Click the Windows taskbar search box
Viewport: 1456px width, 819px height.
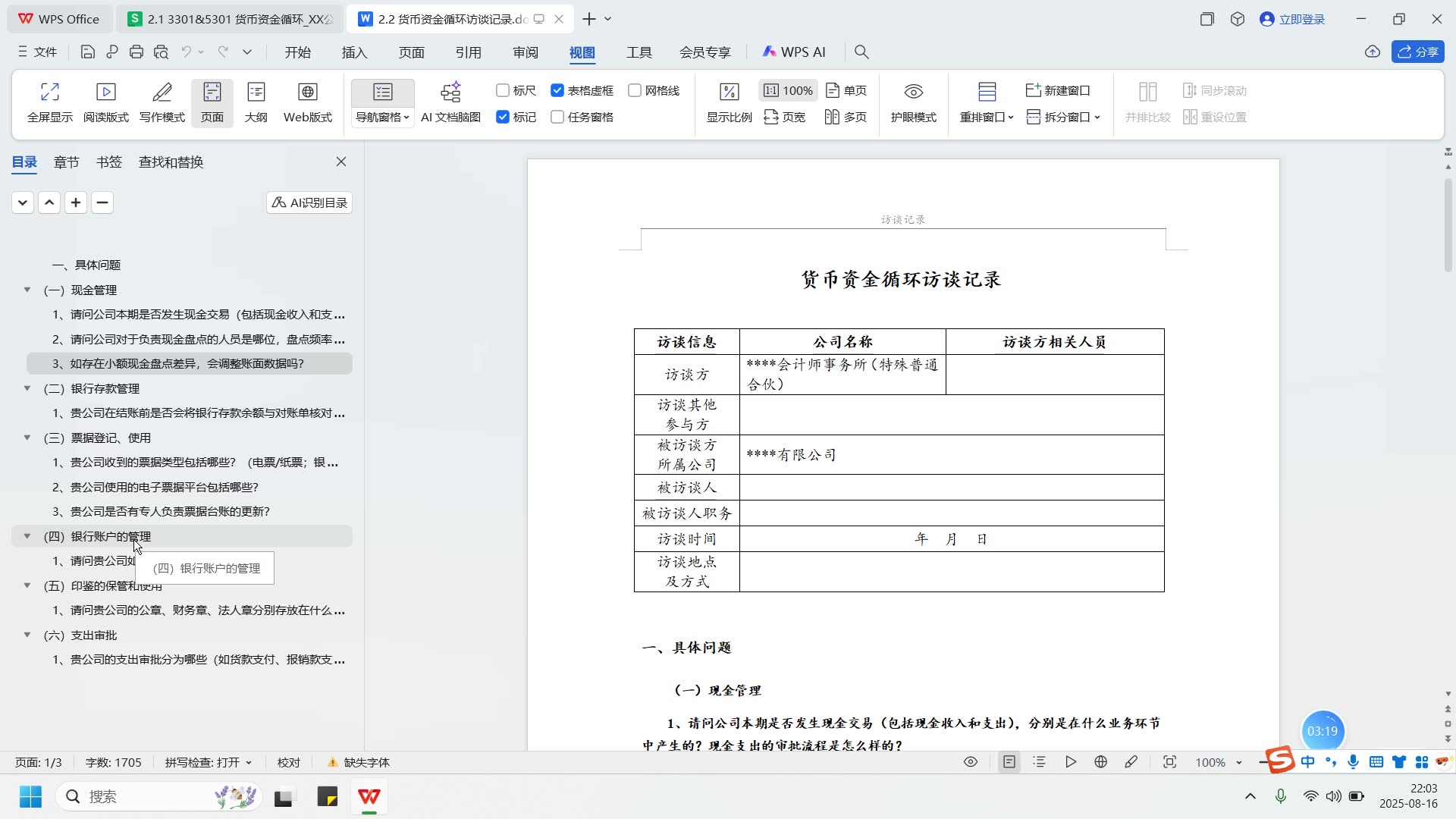[x=158, y=796]
